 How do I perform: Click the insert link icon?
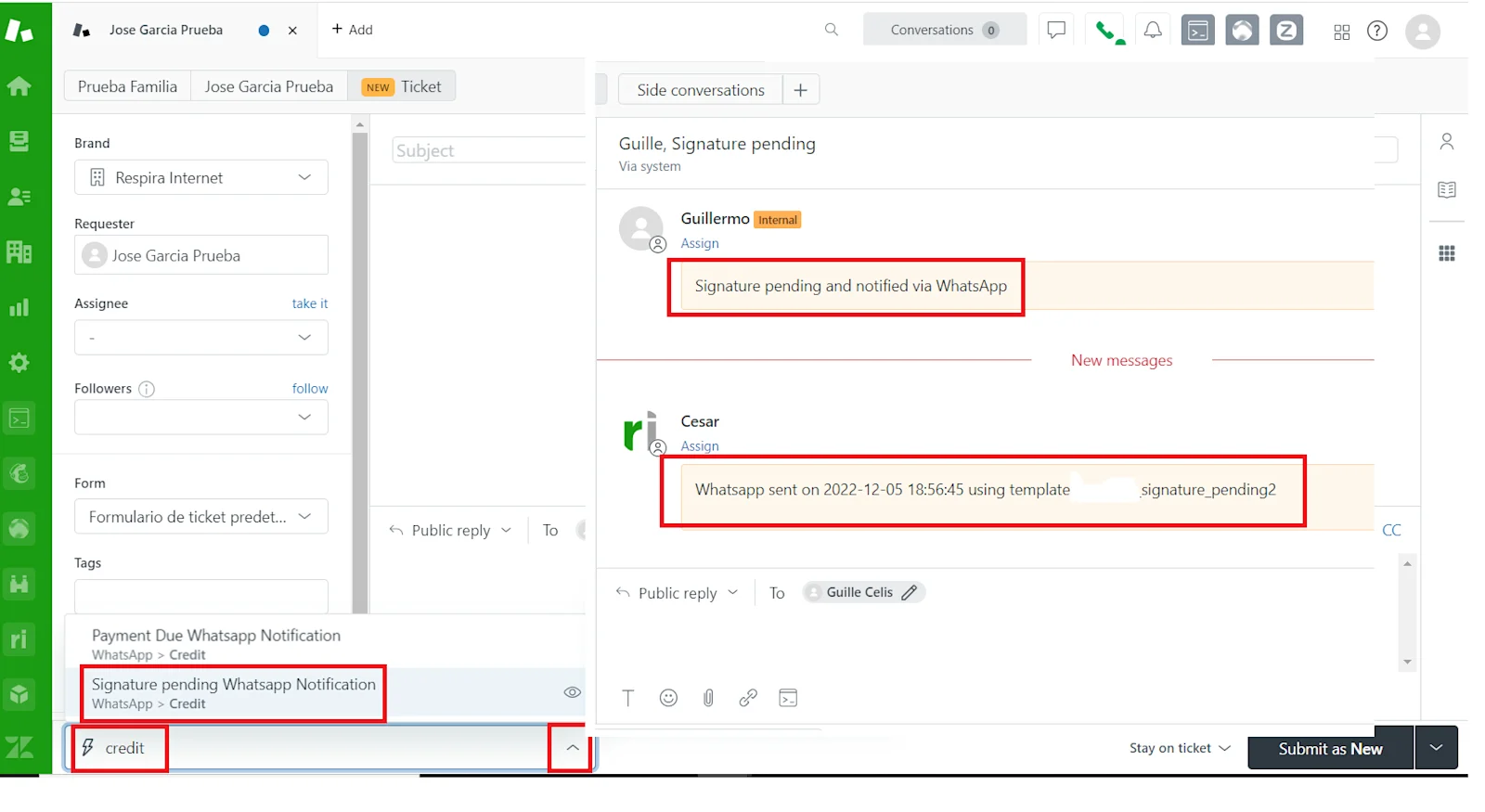pos(748,698)
